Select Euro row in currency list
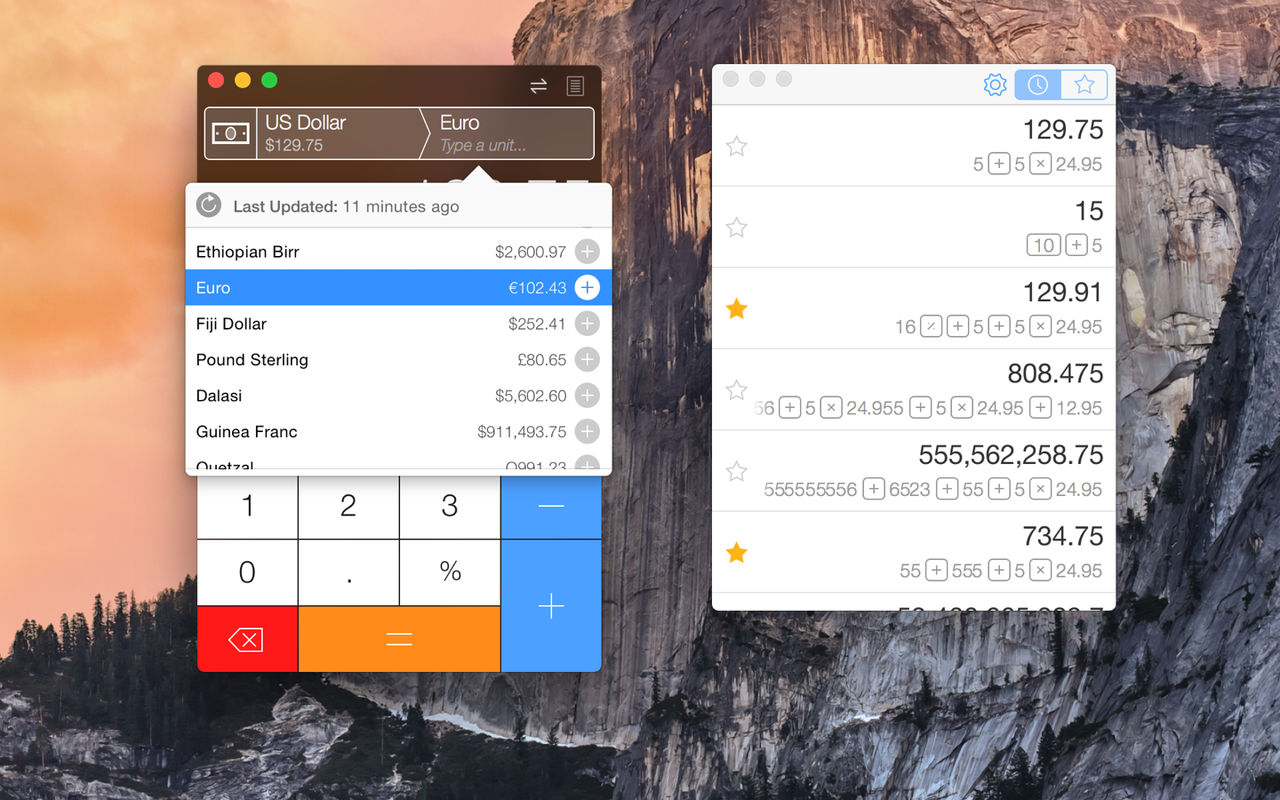Viewport: 1280px width, 800px height. pos(398,287)
